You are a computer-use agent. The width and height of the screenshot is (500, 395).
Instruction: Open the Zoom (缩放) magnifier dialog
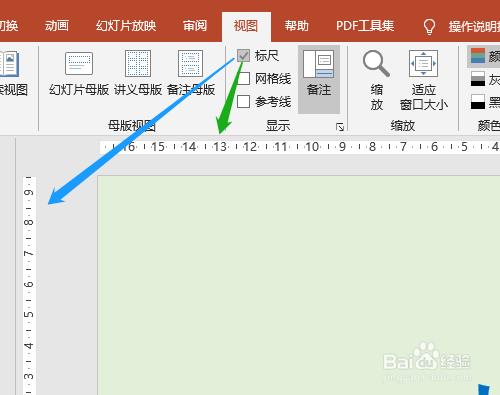tap(376, 80)
